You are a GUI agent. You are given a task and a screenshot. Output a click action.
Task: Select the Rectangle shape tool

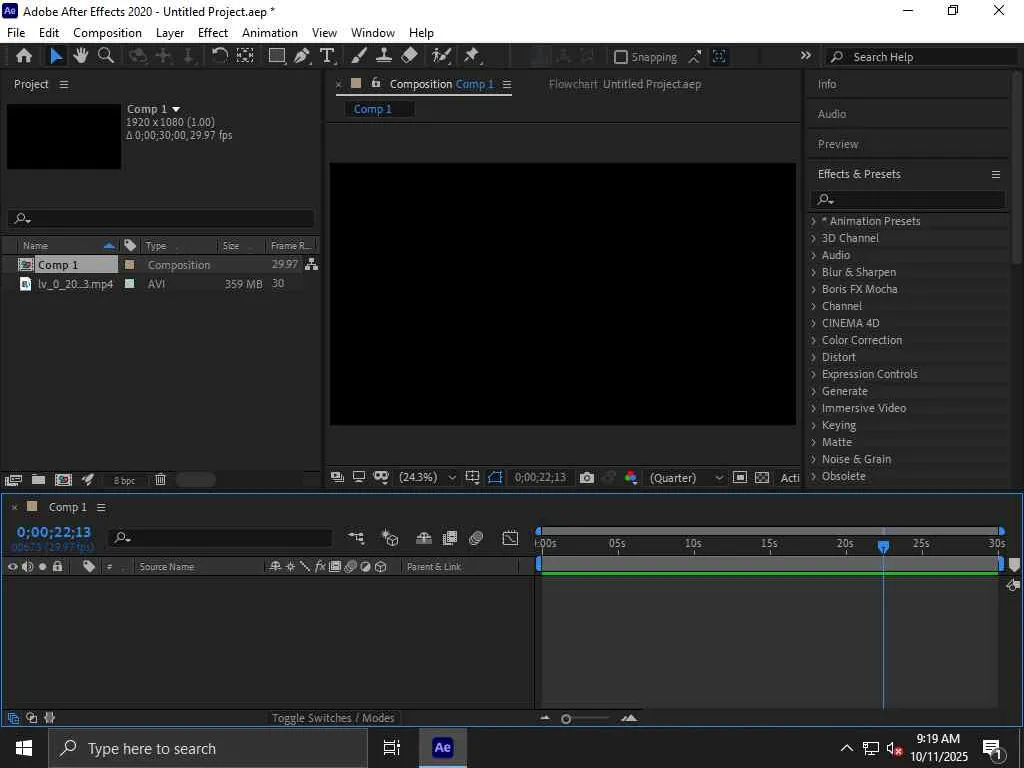pyautogui.click(x=277, y=56)
